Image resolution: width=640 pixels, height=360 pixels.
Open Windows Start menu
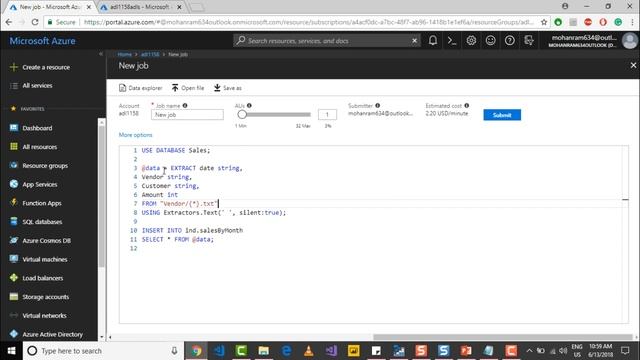(x=11, y=351)
